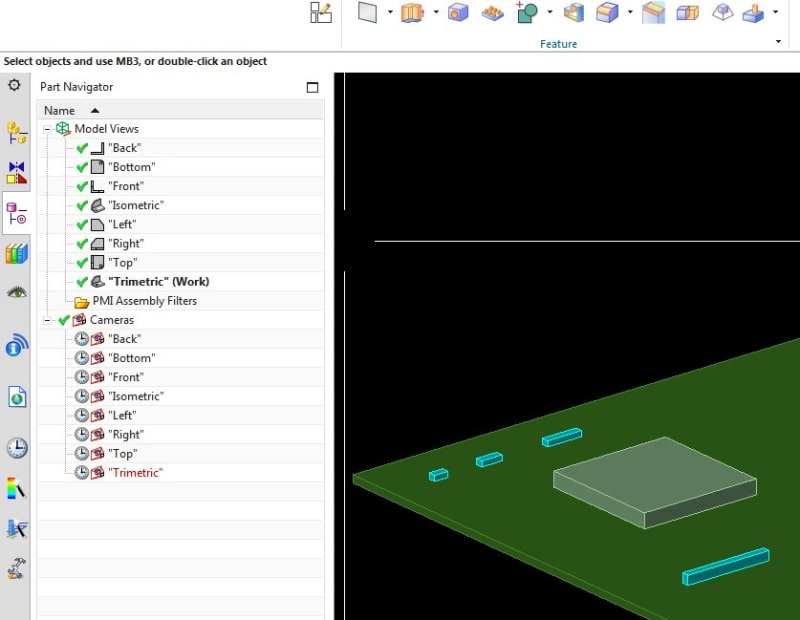The width and height of the screenshot is (800, 620).
Task: Open the Reuse Library books icon
Action: [x=17, y=253]
